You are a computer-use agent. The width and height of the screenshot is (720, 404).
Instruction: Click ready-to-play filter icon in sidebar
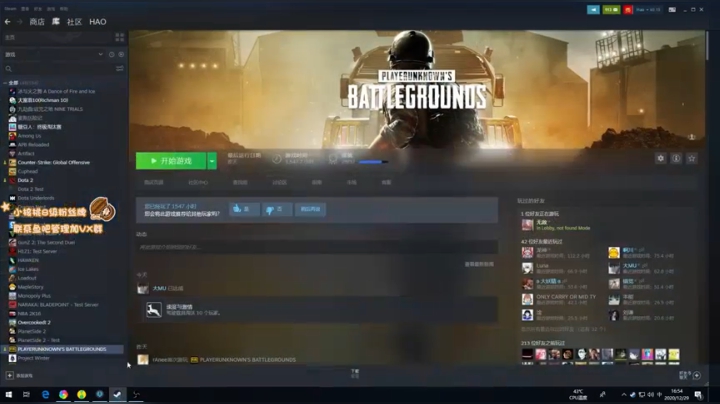pos(121,54)
